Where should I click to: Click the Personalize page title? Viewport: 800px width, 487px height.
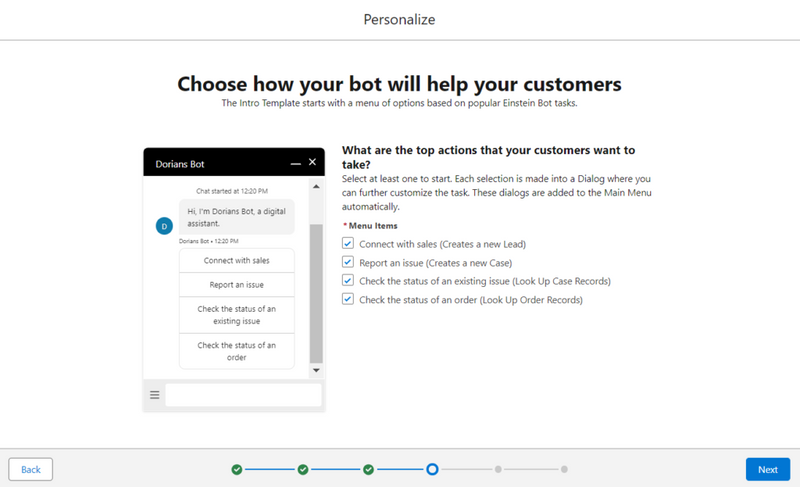(x=399, y=19)
